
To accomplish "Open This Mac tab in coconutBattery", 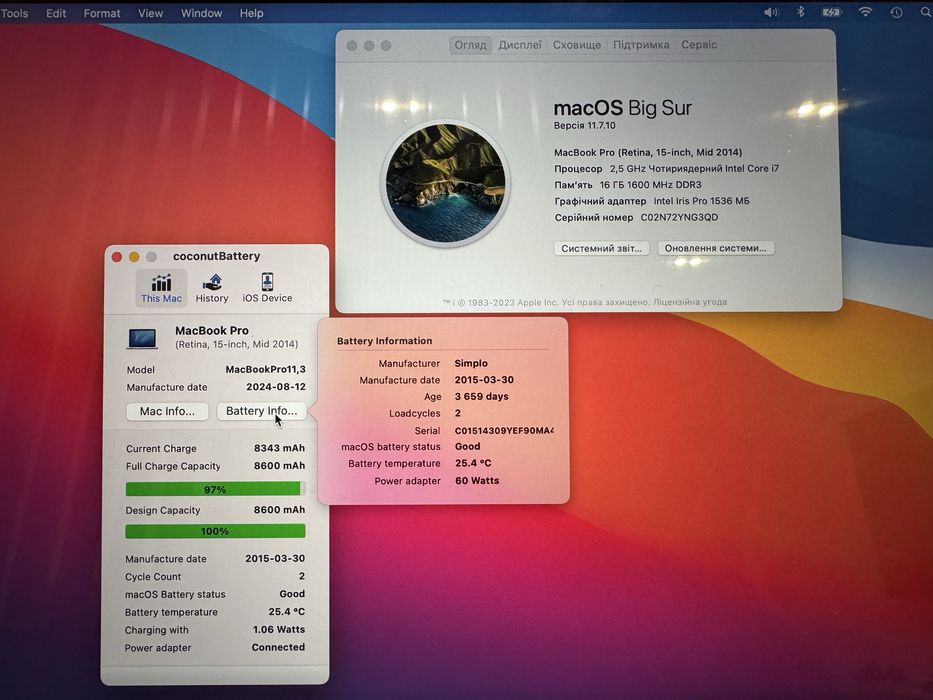I will coord(161,289).
